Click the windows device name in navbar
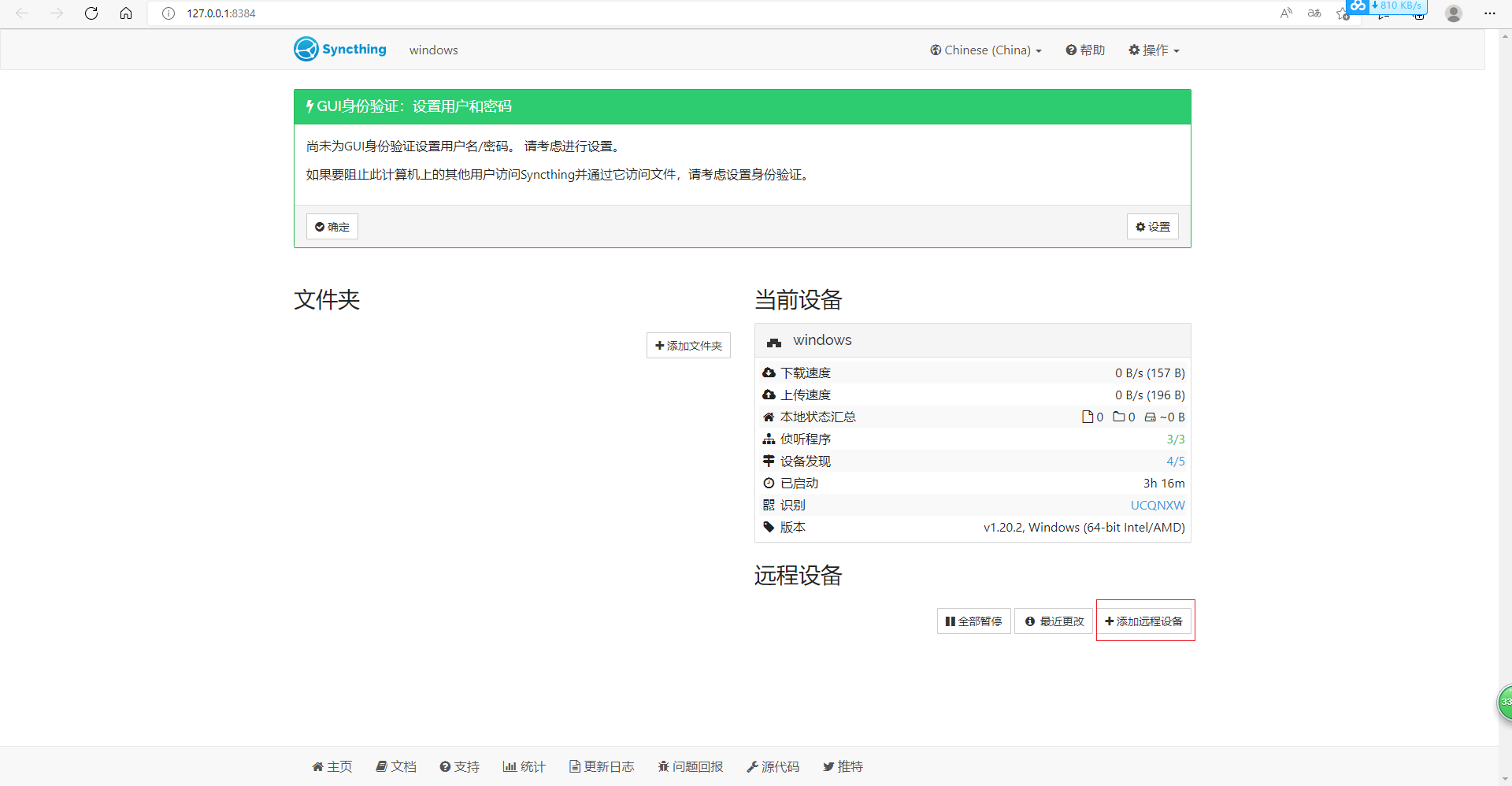Viewport: 1512px width, 786px height. tap(433, 50)
